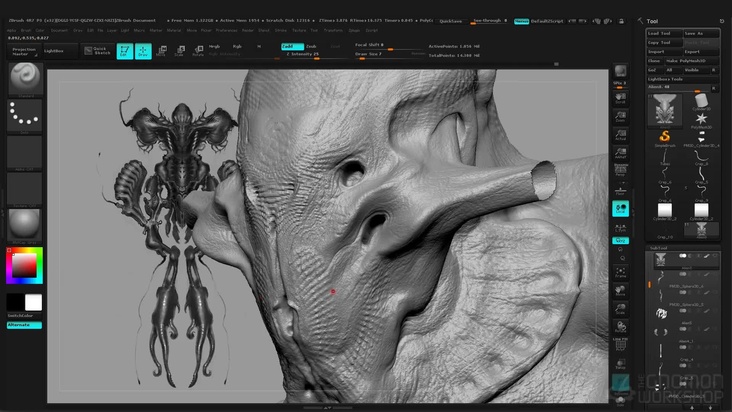The height and width of the screenshot is (412, 732).
Task: Open the Standard brush thumbnail
Action: [x=26, y=79]
